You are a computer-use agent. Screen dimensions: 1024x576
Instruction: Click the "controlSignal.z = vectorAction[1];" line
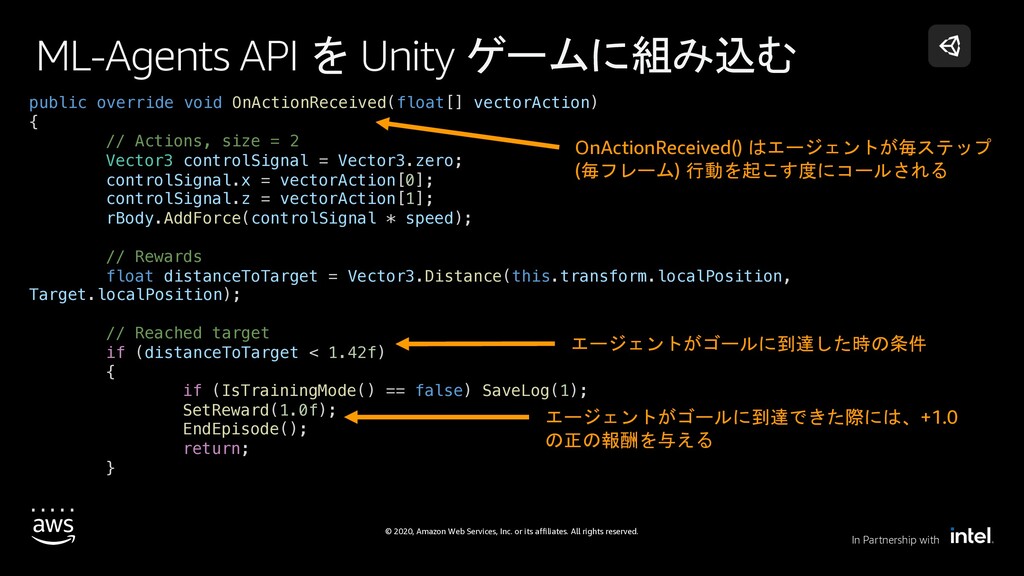[x=270, y=199]
